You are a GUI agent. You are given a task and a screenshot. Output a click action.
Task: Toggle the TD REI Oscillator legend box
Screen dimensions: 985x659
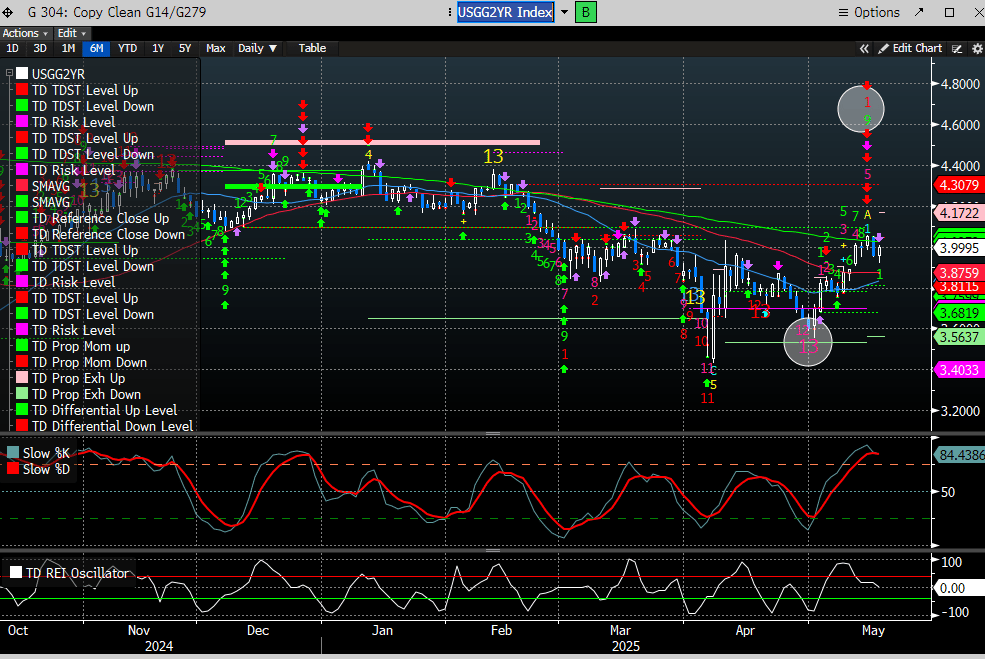pyautogui.click(x=16, y=573)
